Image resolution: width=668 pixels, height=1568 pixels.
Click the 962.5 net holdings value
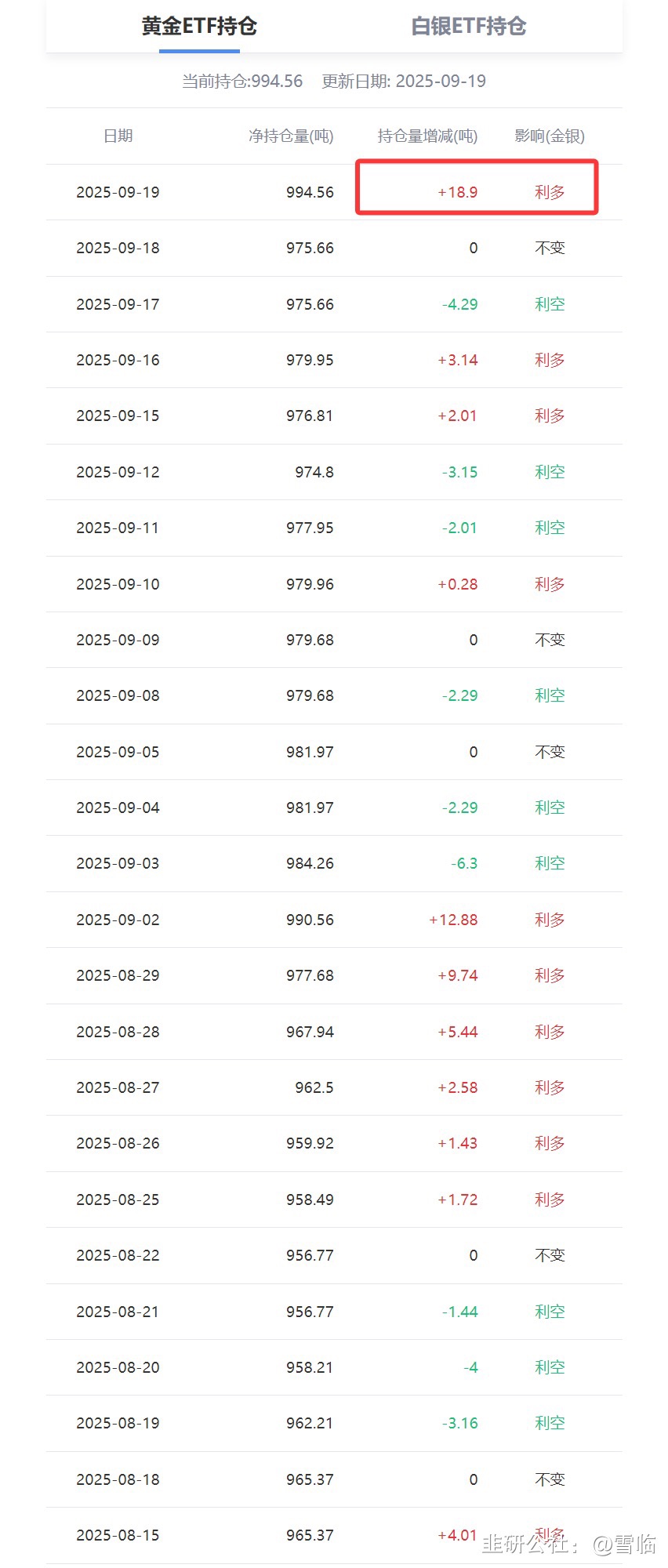[x=314, y=1088]
